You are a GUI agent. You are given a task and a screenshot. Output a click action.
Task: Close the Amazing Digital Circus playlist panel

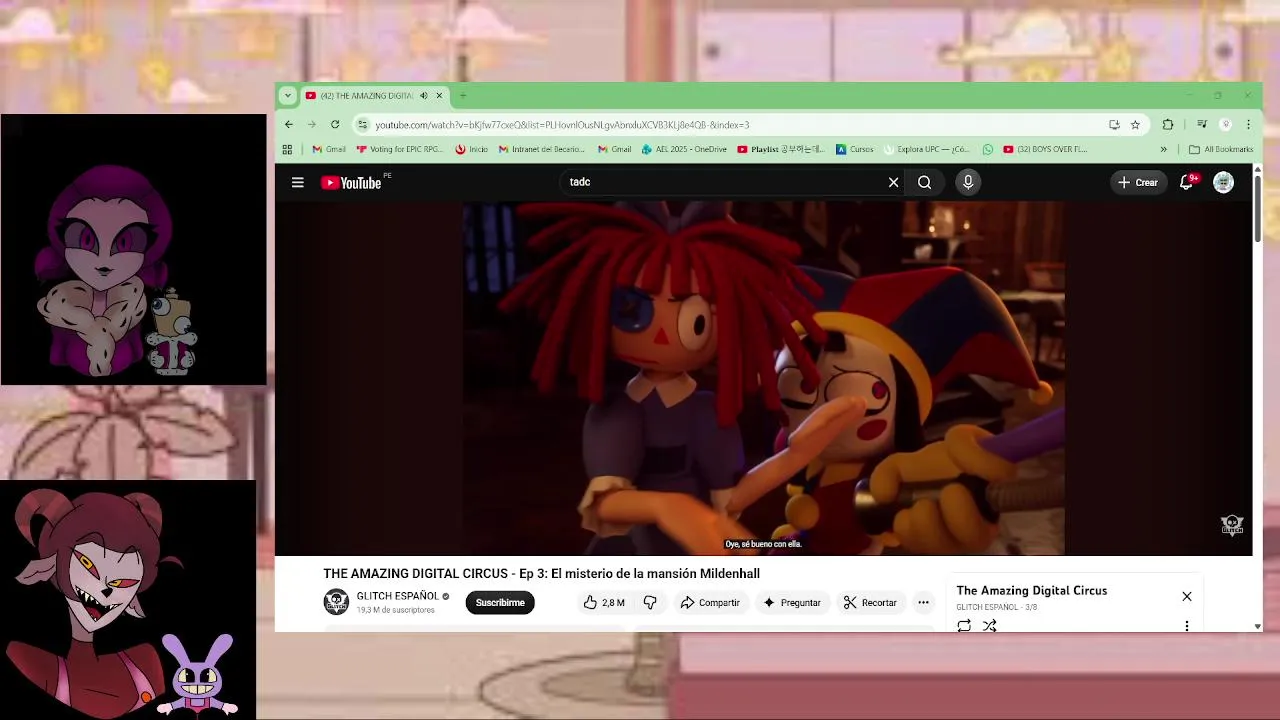[x=1187, y=596]
